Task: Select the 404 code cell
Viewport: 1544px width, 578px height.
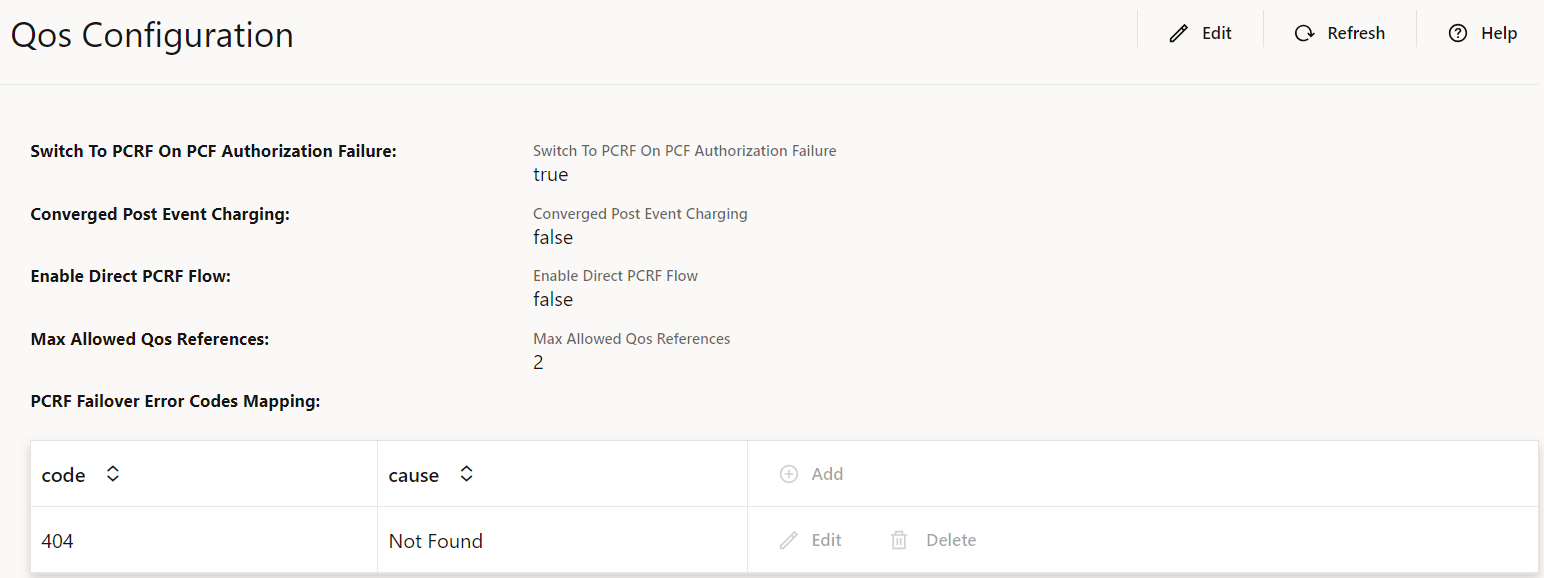Action: tap(58, 541)
